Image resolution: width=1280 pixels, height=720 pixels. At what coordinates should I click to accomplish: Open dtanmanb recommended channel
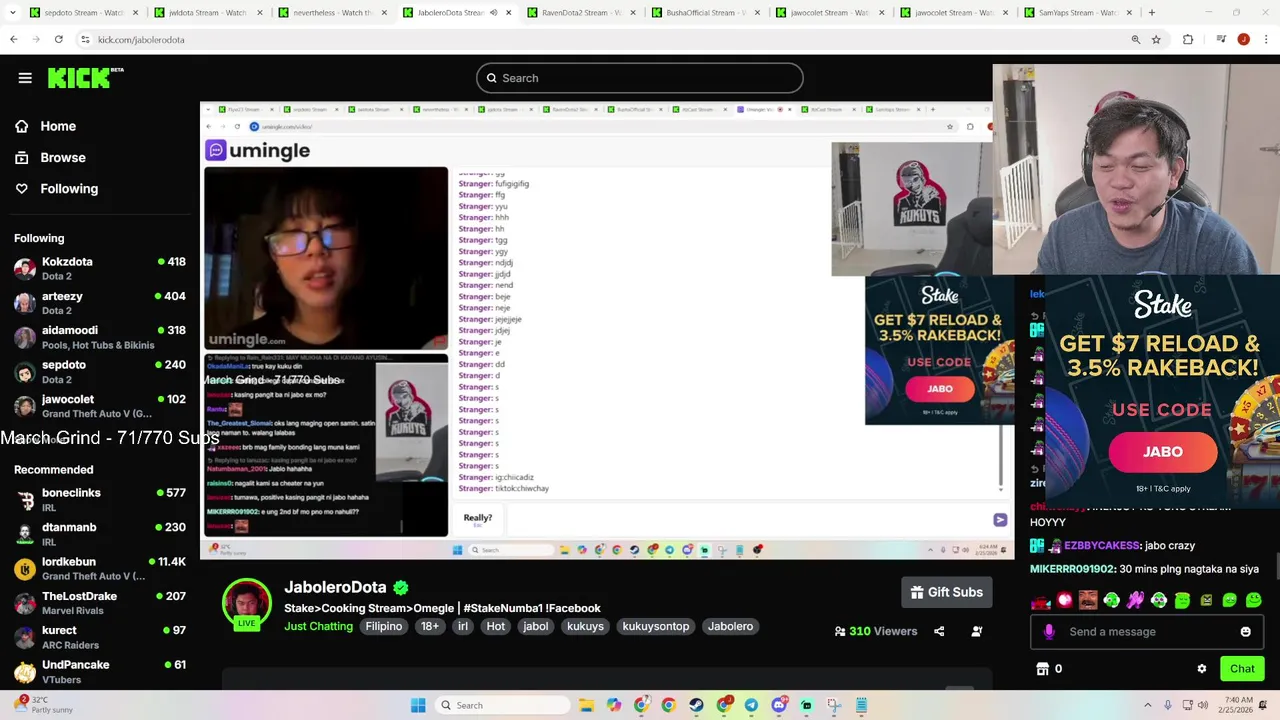tap(100, 534)
